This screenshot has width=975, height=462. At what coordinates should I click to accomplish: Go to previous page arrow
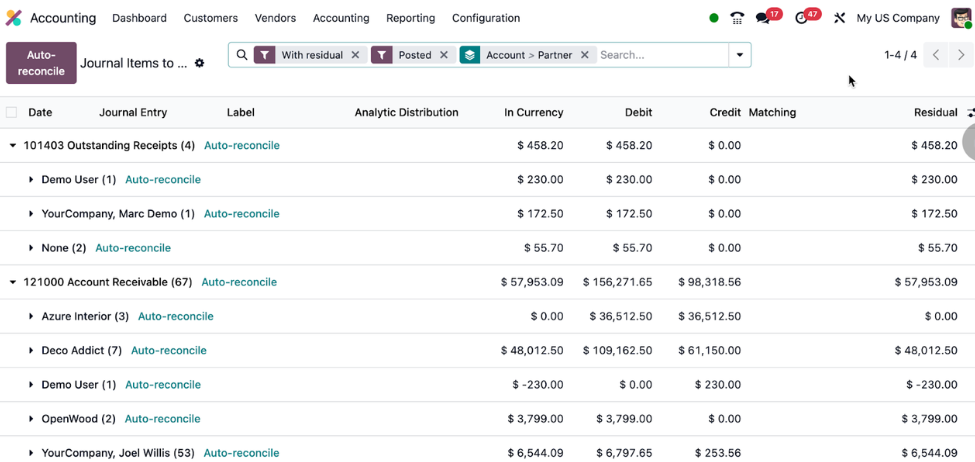(936, 55)
